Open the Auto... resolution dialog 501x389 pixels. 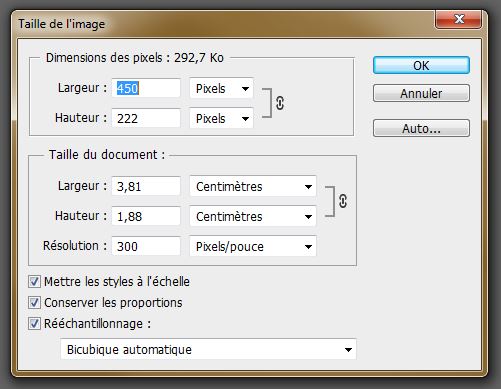421,128
